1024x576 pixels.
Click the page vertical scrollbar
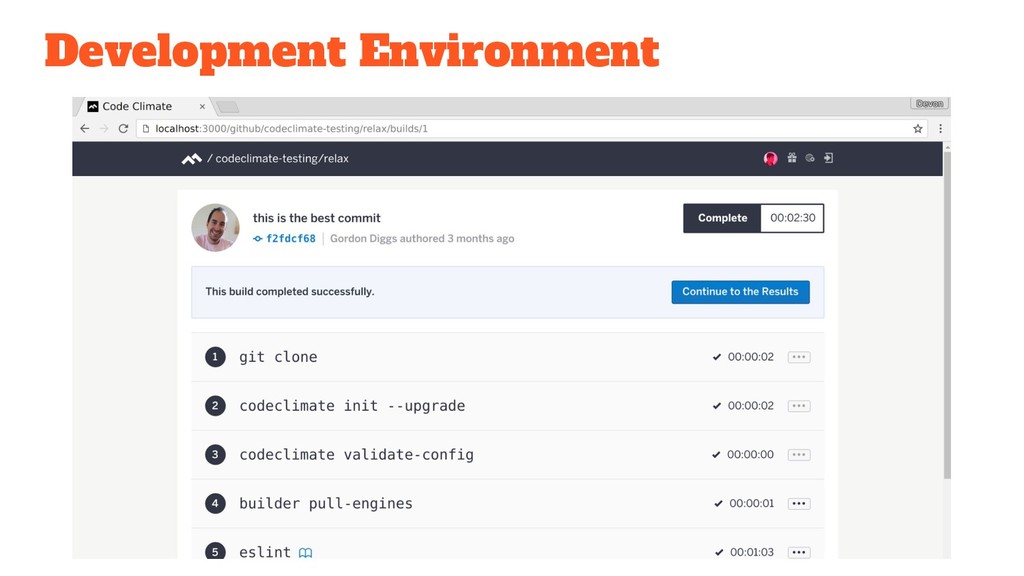click(x=947, y=313)
